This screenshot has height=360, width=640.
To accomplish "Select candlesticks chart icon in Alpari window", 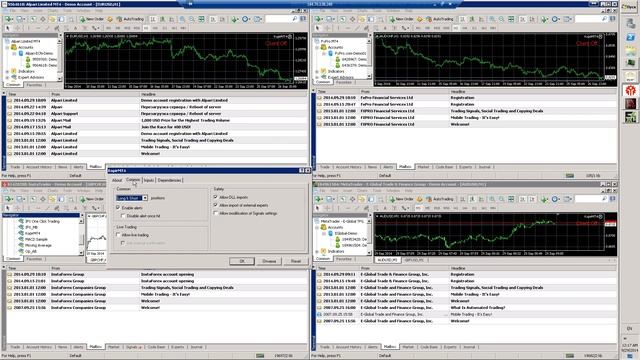I will click(162, 19).
